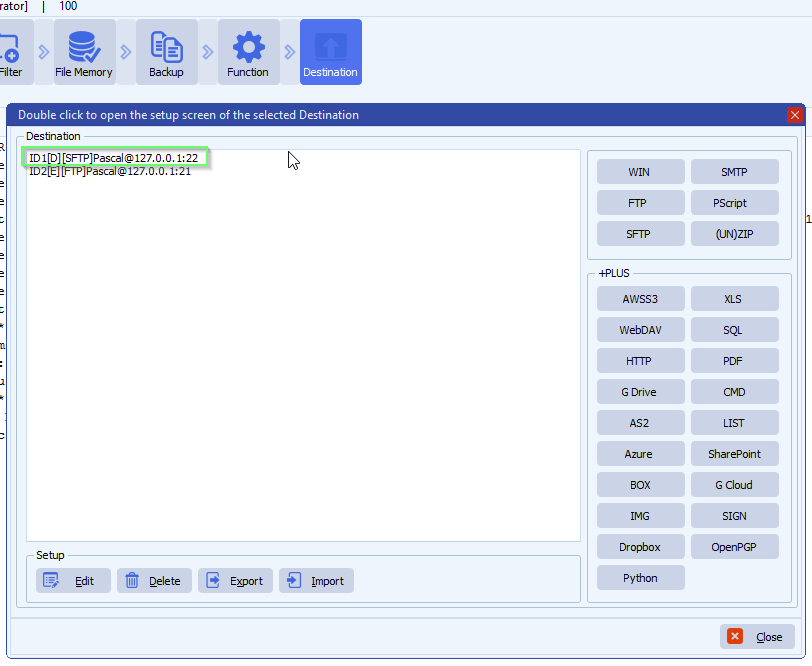
Task: Click the arrow between Backup and Function
Action: click(x=208, y=52)
